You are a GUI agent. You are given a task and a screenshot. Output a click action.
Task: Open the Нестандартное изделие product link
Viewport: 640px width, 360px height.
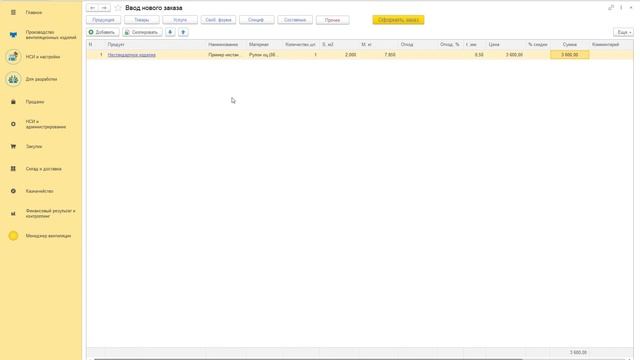[x=131, y=55]
